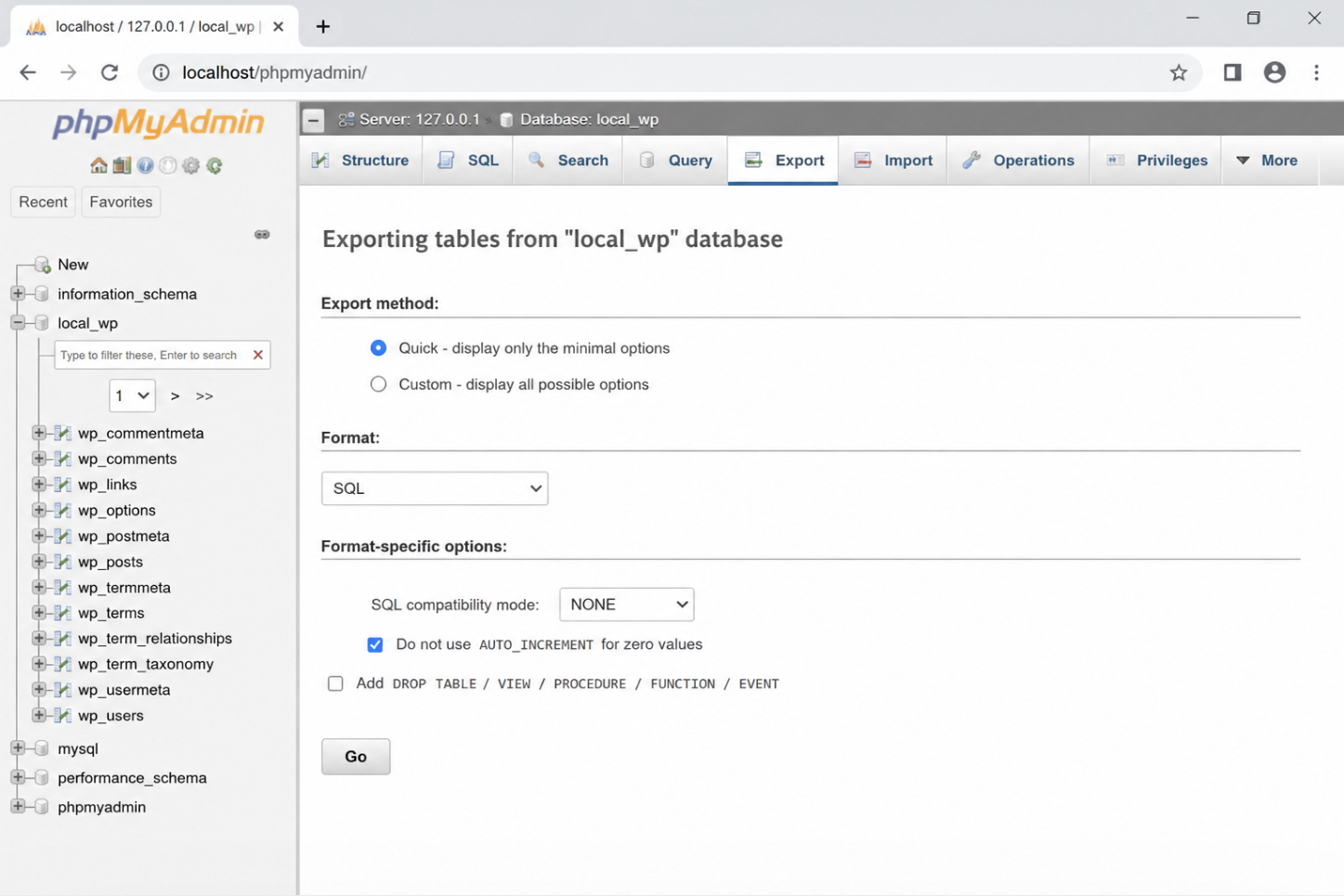Expand the performance_schema database node
Viewport: 1344px width, 896px height.
coord(18,777)
